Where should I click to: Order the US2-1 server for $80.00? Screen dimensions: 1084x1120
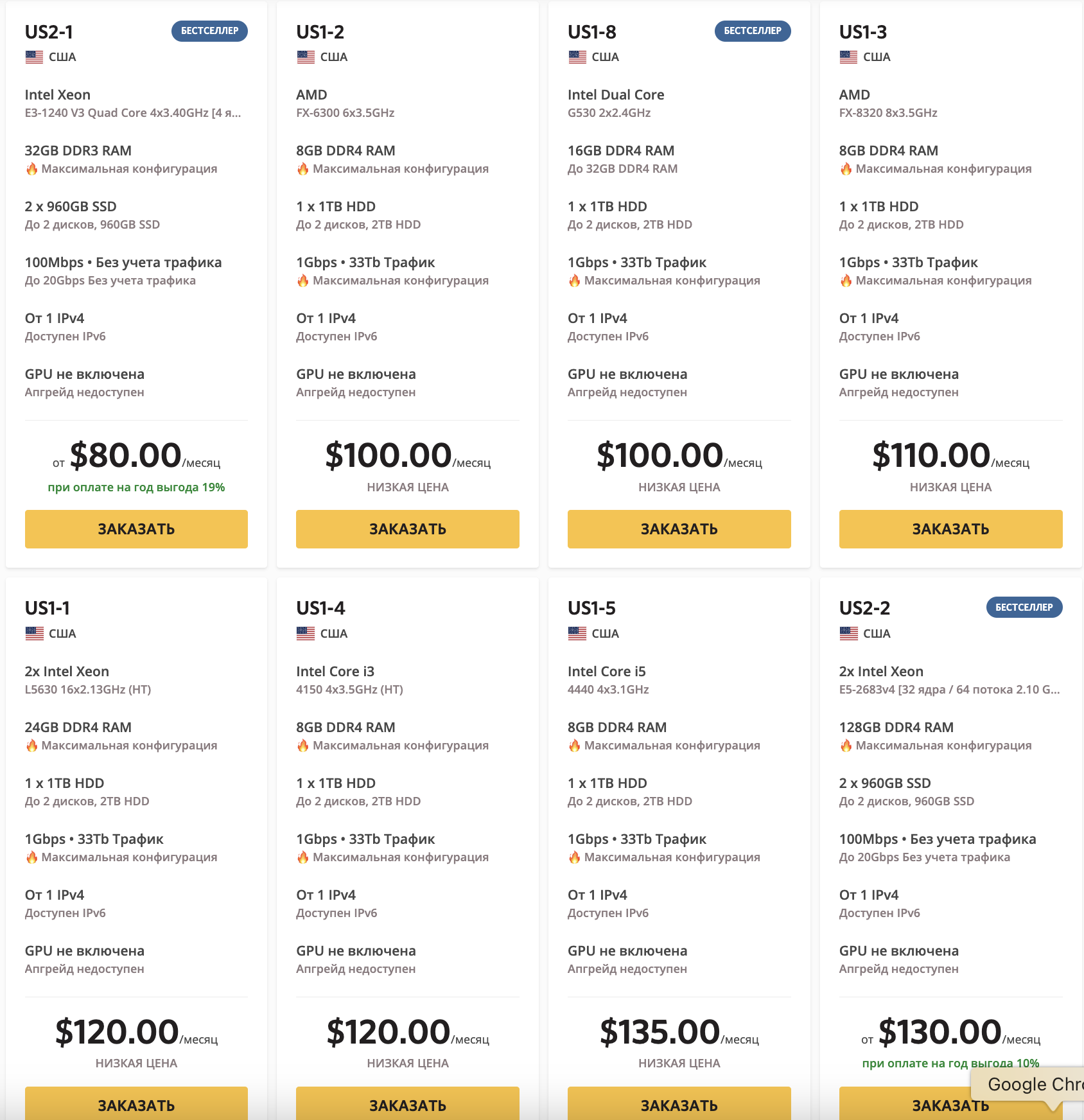tap(136, 529)
